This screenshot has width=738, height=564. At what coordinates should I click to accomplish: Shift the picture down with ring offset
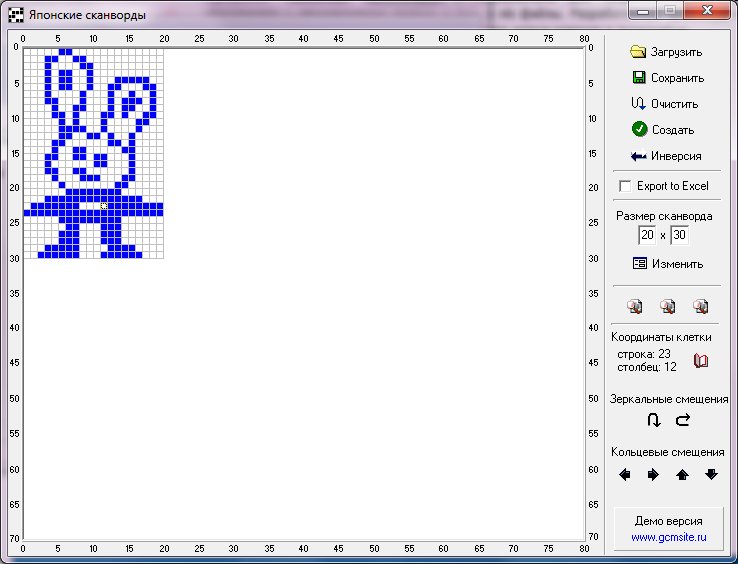pyautogui.click(x=711, y=474)
